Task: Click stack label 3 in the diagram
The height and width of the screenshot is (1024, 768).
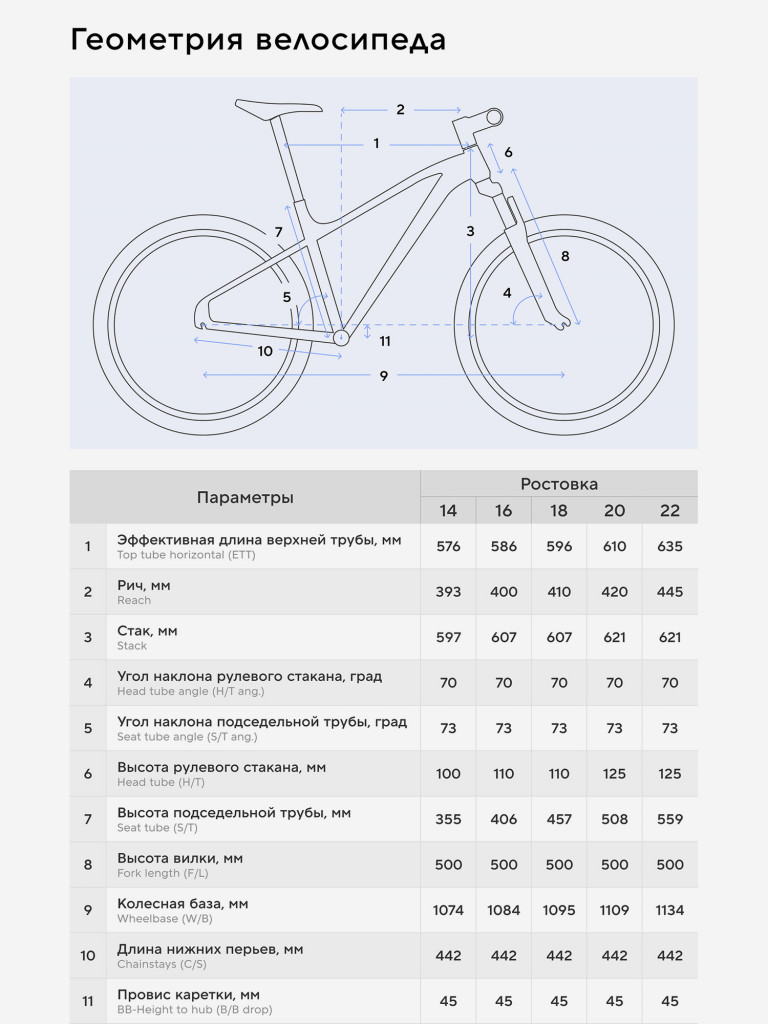Action: tap(470, 231)
